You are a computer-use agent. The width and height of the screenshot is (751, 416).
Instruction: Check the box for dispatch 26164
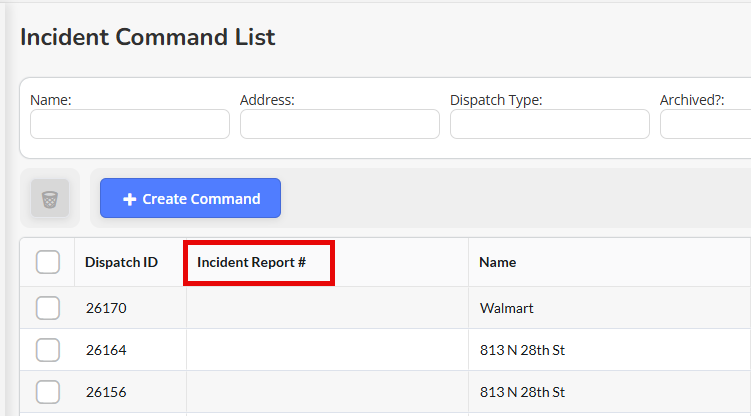(48, 350)
